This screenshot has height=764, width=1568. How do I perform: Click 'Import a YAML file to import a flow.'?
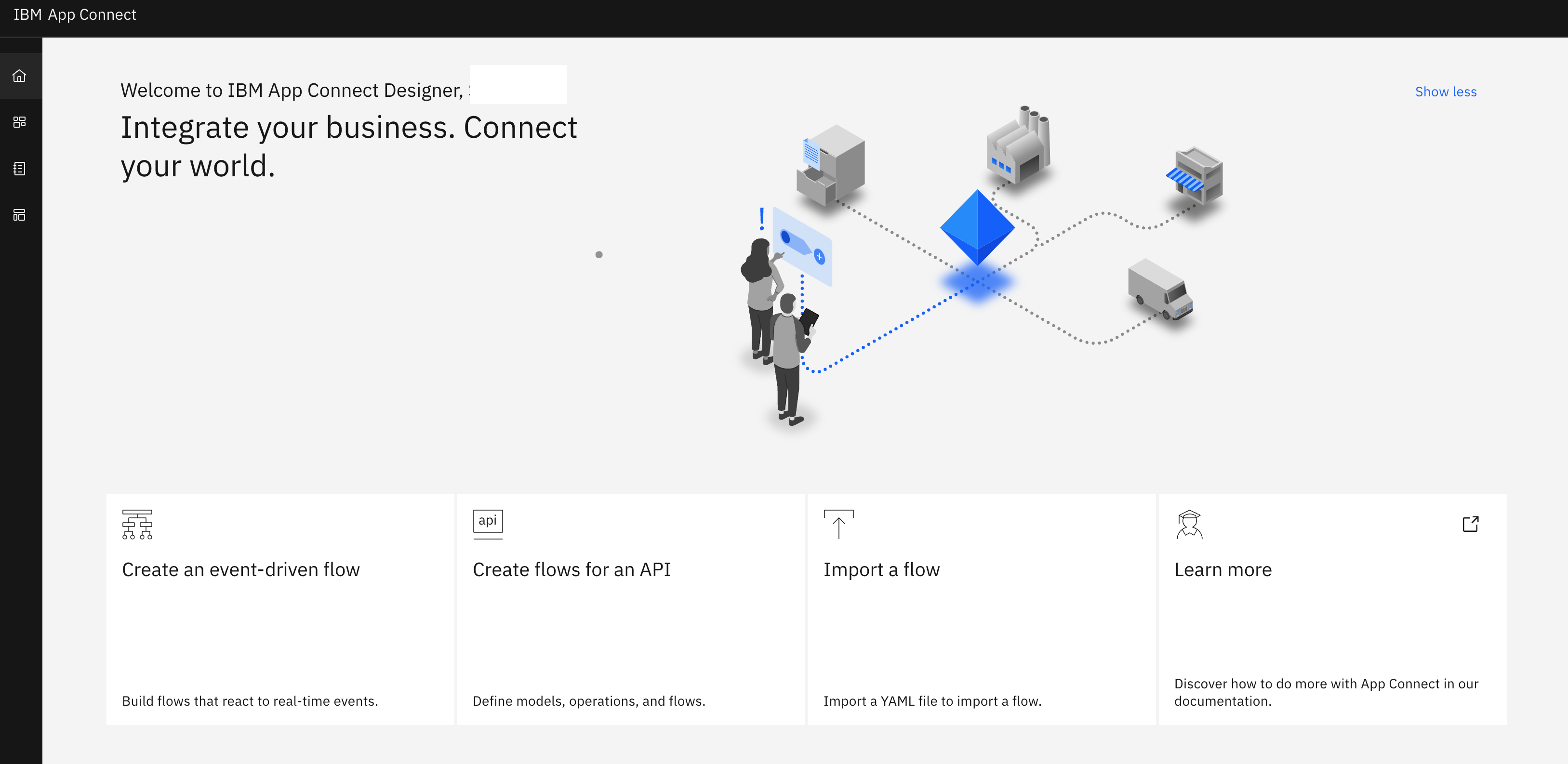[932, 701]
